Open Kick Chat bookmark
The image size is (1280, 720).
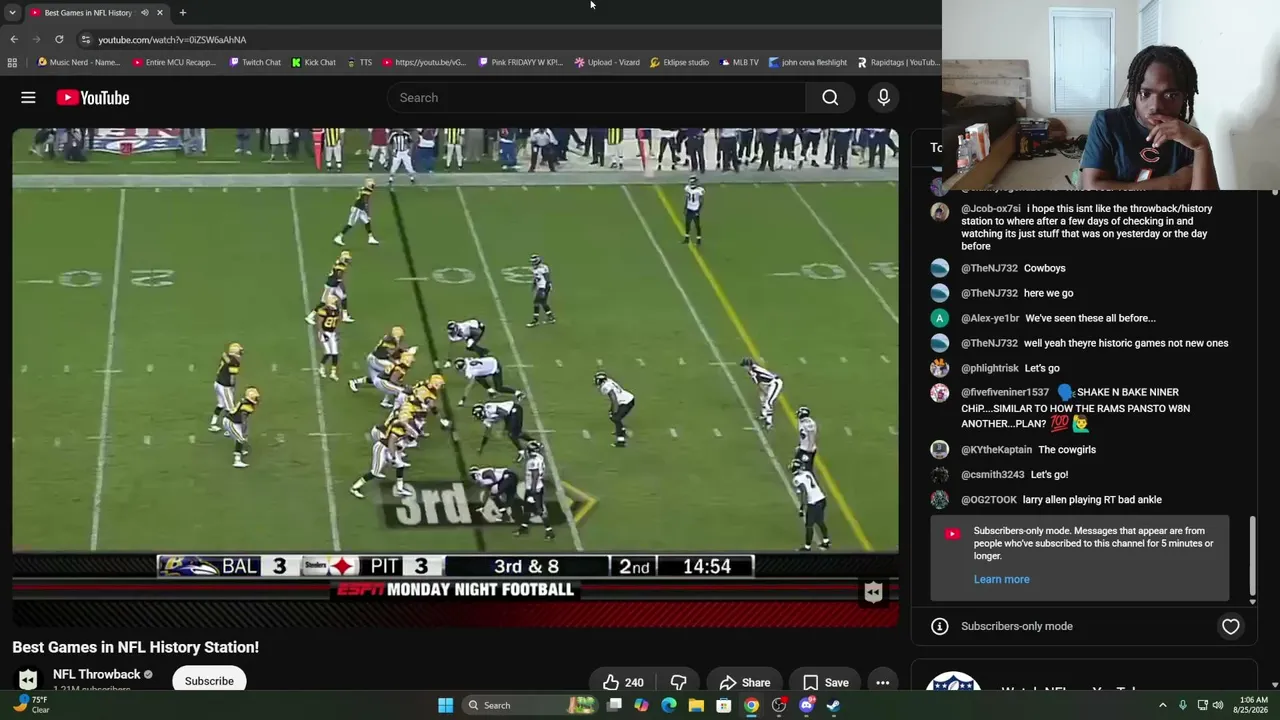[x=313, y=62]
